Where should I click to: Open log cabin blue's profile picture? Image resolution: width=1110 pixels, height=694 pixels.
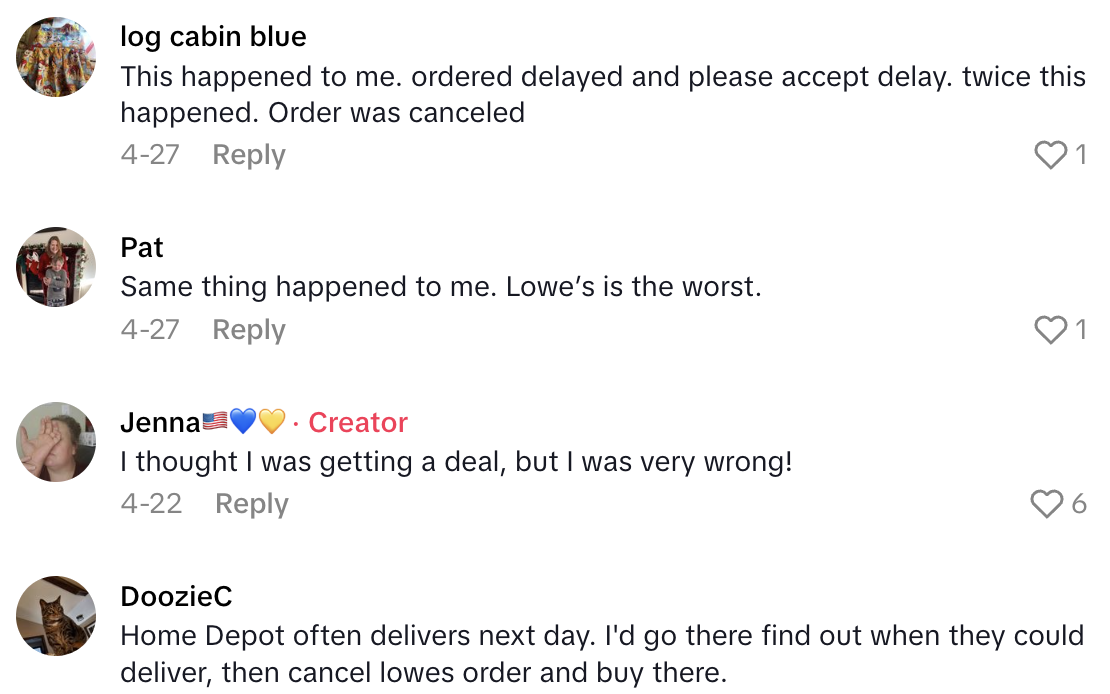click(x=56, y=57)
